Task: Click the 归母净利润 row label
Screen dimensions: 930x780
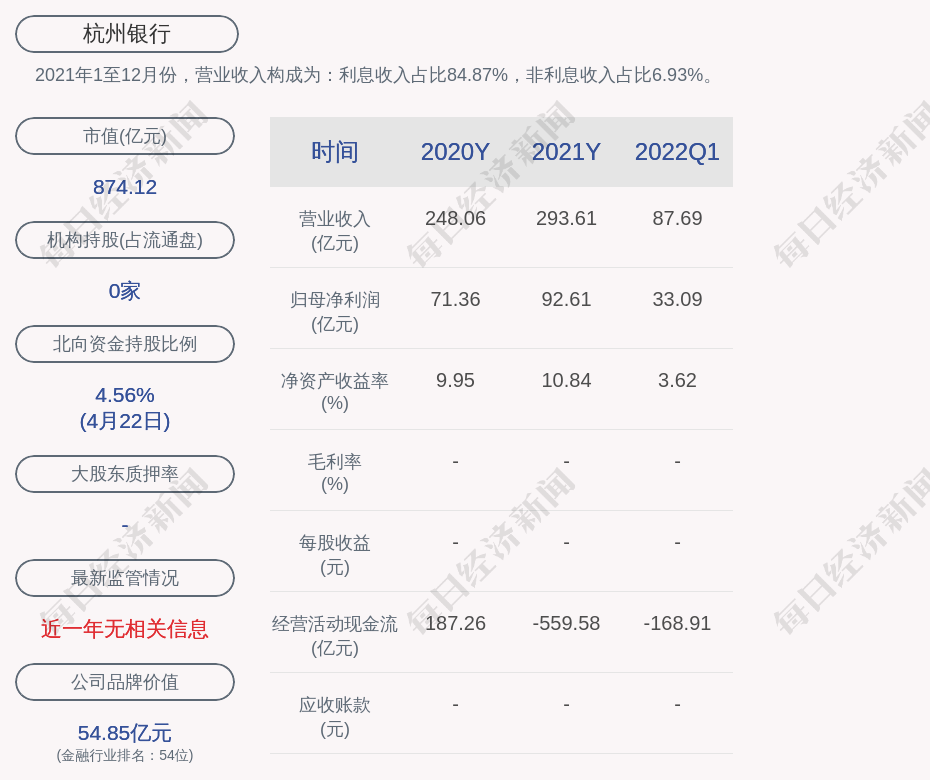Action: pos(335,312)
